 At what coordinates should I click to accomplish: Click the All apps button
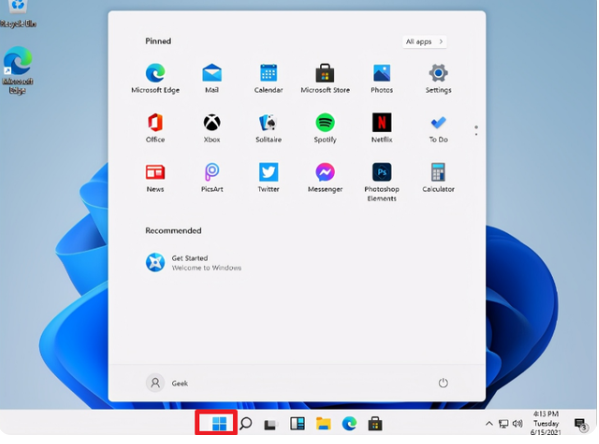pos(424,42)
